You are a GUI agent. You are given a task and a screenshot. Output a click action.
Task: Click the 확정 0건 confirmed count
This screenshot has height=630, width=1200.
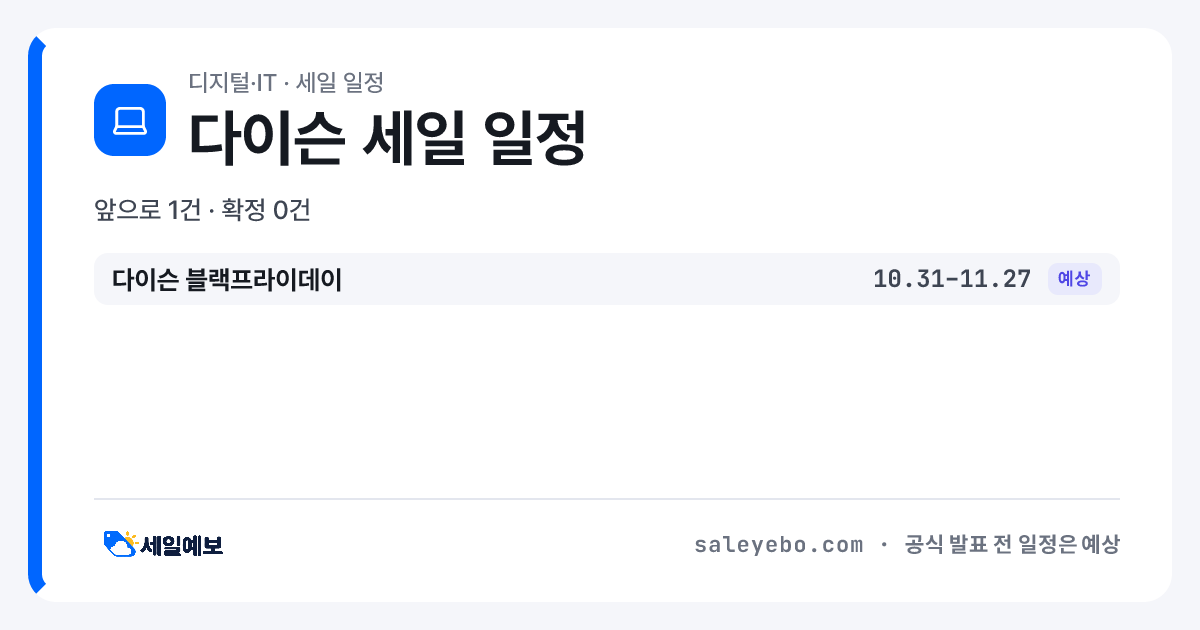[266, 211]
